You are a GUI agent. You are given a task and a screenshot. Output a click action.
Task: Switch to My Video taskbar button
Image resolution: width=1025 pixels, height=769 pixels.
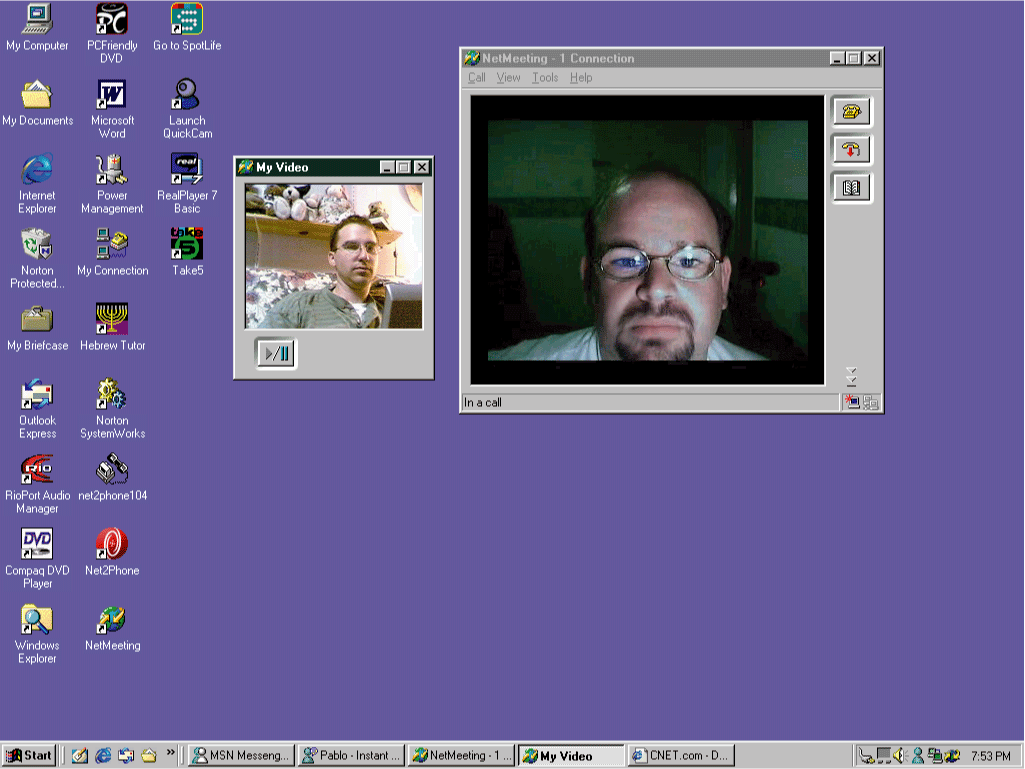pos(571,755)
